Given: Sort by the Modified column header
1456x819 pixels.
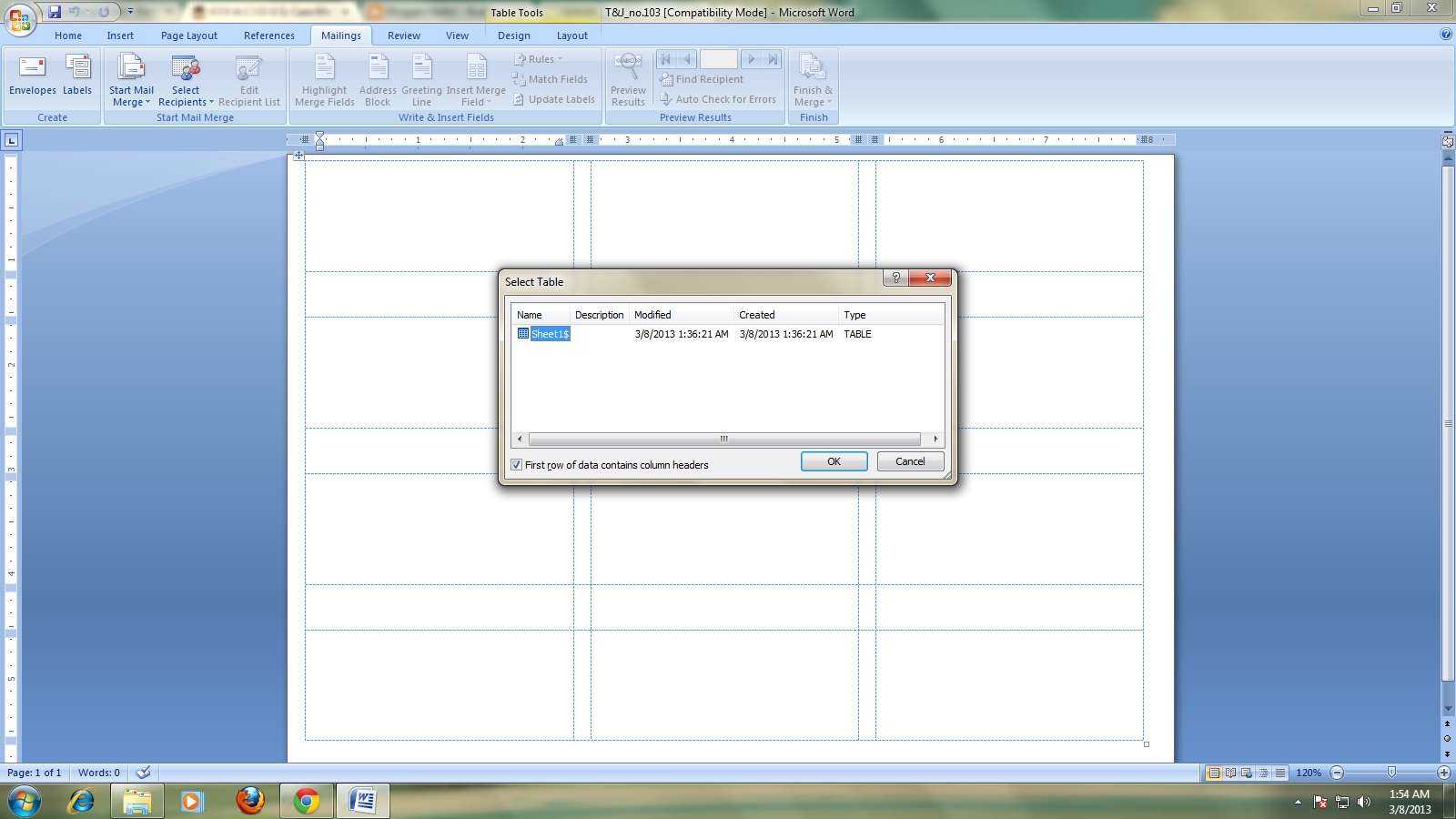Looking at the screenshot, I should (682, 315).
